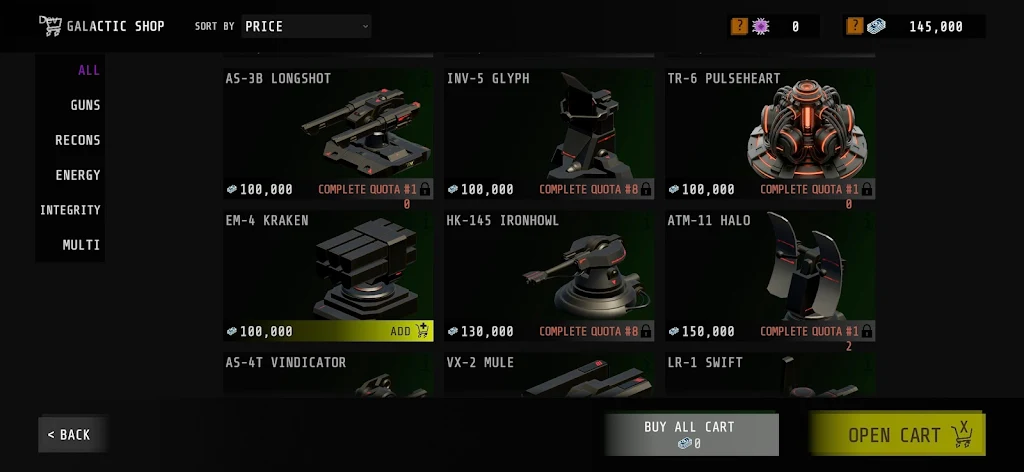Click the Buy All Cart button
The height and width of the screenshot is (472, 1024).
[x=691, y=434]
